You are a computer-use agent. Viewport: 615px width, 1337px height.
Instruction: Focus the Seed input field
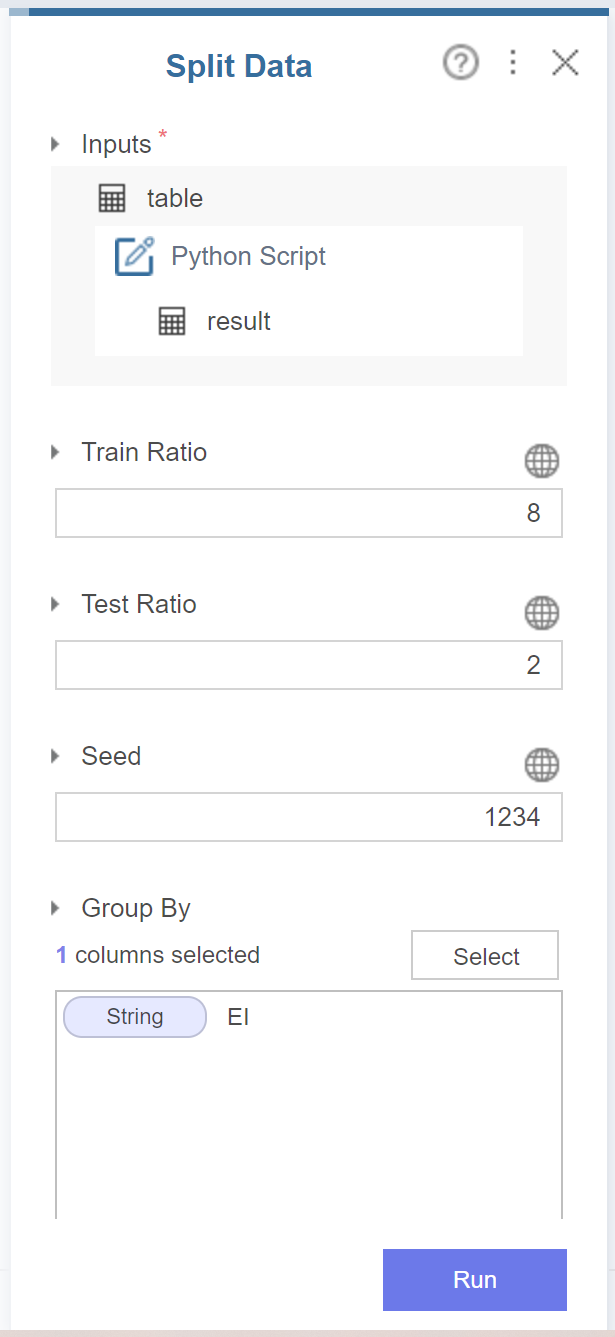308,817
